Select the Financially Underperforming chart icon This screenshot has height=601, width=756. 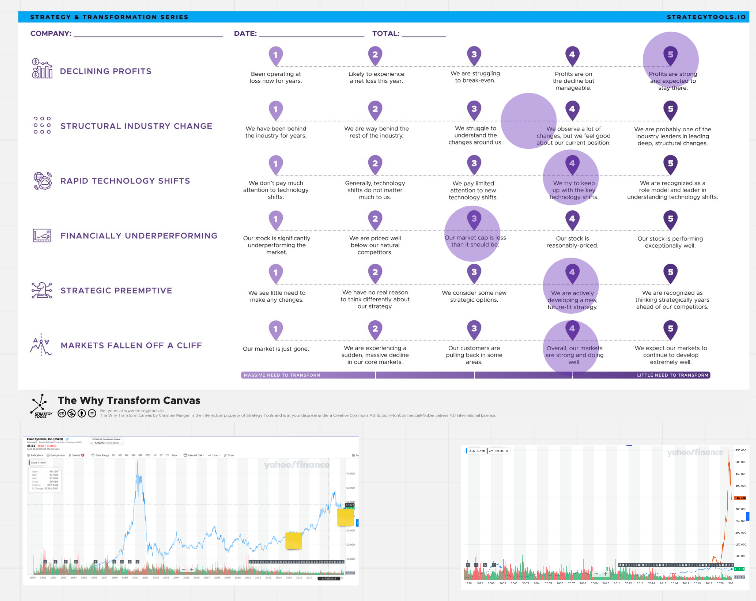coord(42,236)
